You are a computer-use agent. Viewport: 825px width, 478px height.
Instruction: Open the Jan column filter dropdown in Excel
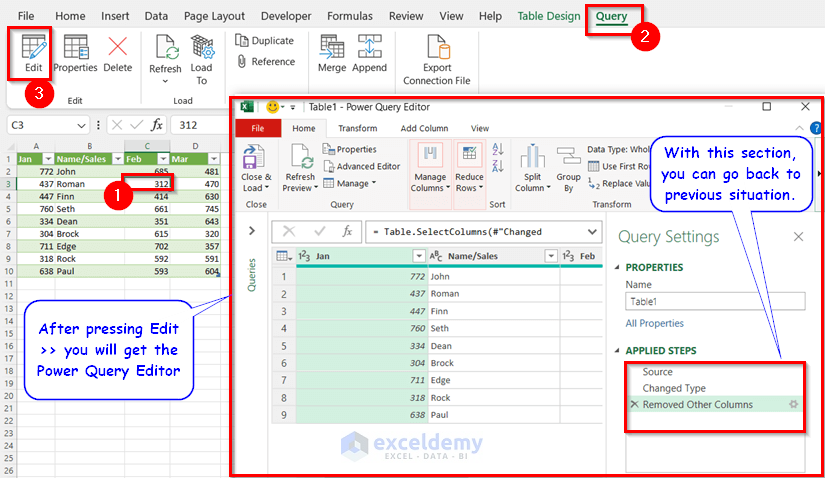48,159
